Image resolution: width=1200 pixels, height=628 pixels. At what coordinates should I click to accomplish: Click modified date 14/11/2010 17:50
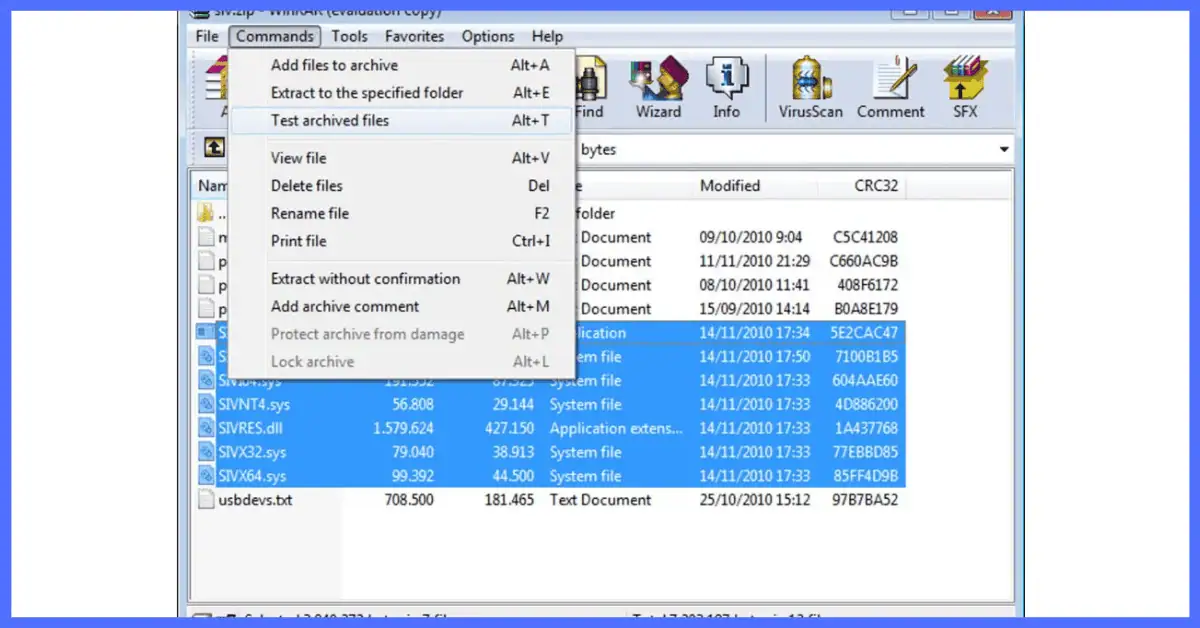coord(756,357)
